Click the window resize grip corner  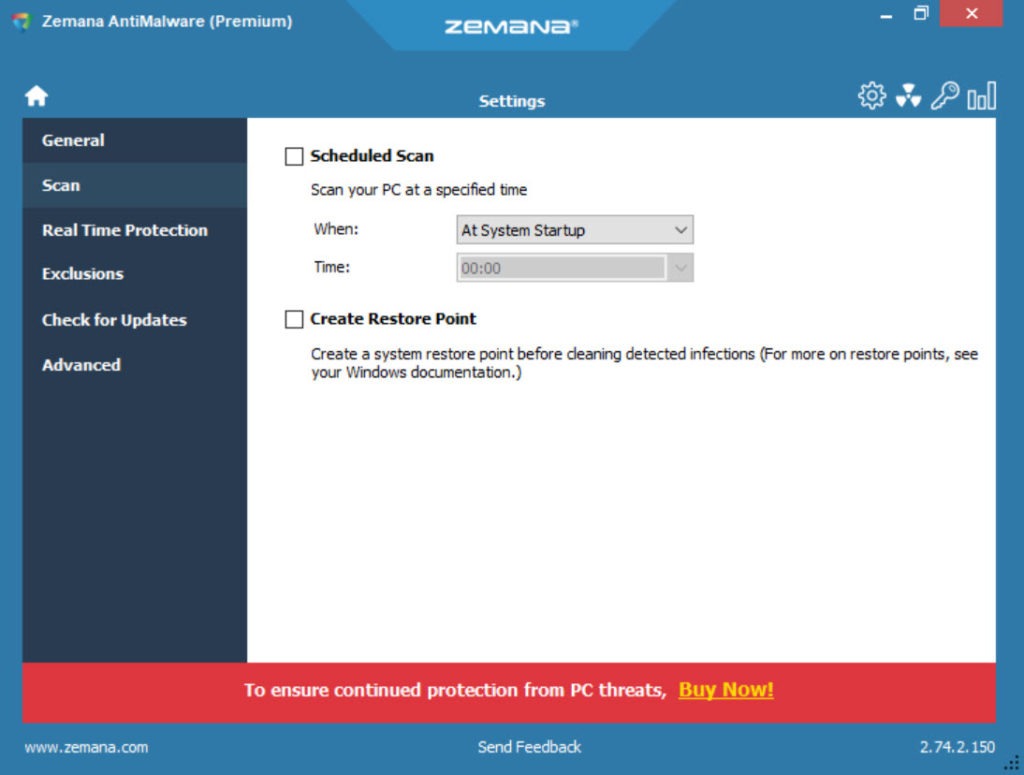tap(1012, 763)
